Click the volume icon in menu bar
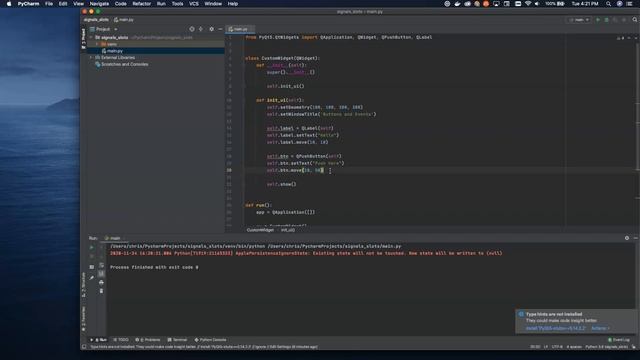 coord(537,4)
